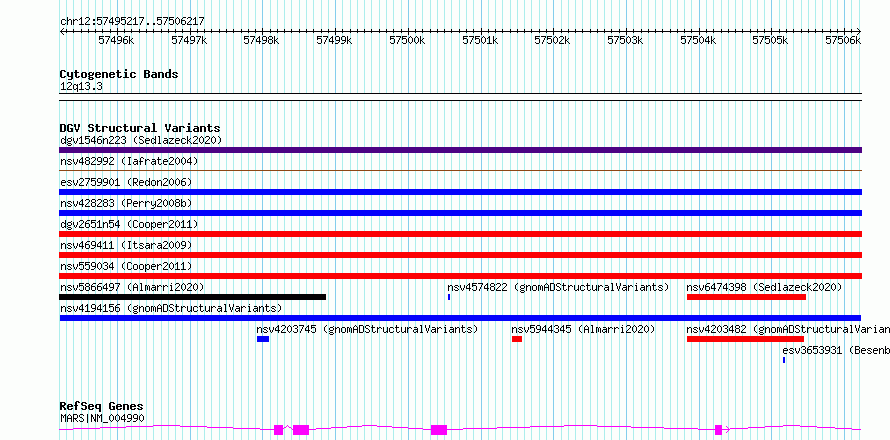This screenshot has width=890, height=440.
Task: Select the 12q13.3 cytogenetic band bar
Action: pyautogui.click(x=460, y=97)
